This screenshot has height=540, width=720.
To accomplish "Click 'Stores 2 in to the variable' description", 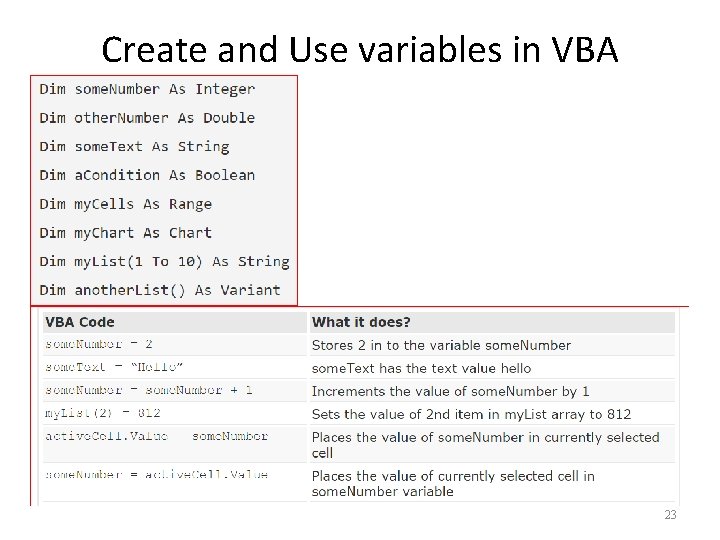I will 441,345.
